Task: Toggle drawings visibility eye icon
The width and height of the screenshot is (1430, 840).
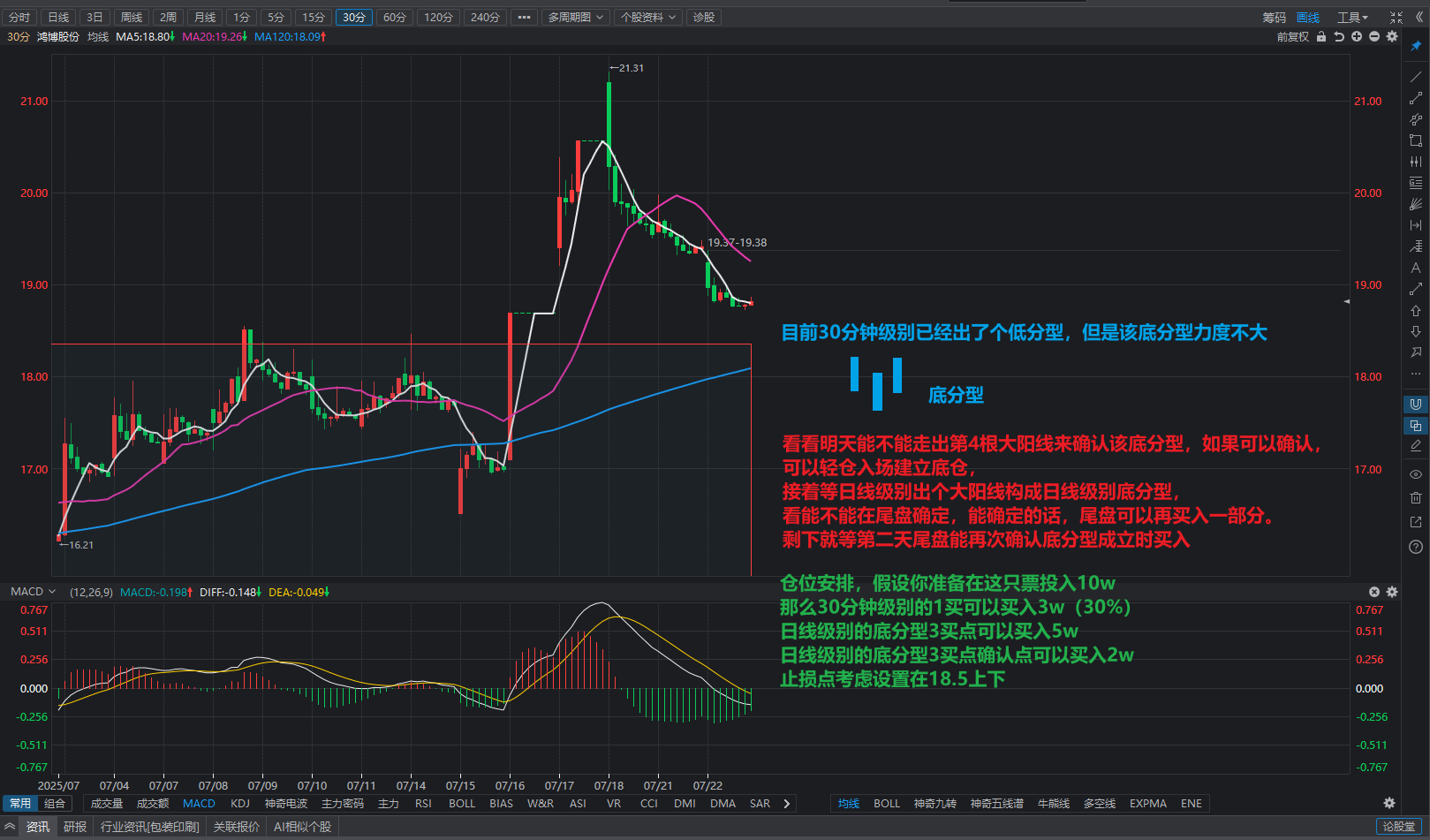Action: coord(1416,474)
